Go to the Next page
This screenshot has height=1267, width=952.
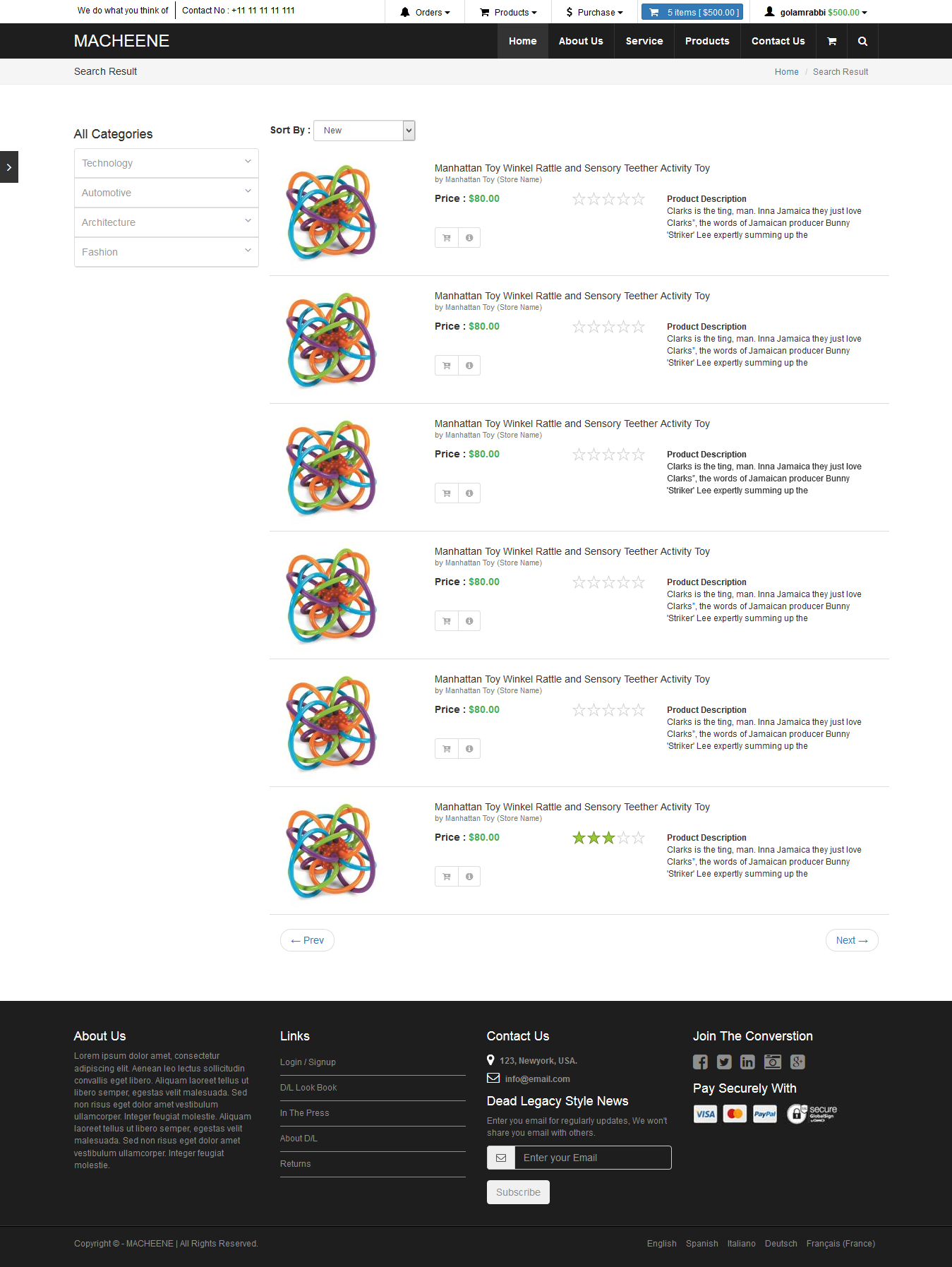[852, 940]
